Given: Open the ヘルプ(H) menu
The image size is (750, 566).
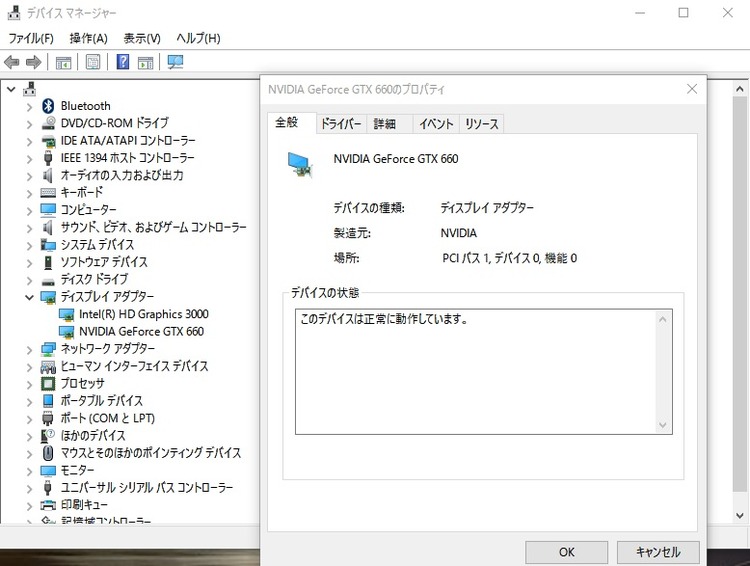Looking at the screenshot, I should click(x=198, y=38).
